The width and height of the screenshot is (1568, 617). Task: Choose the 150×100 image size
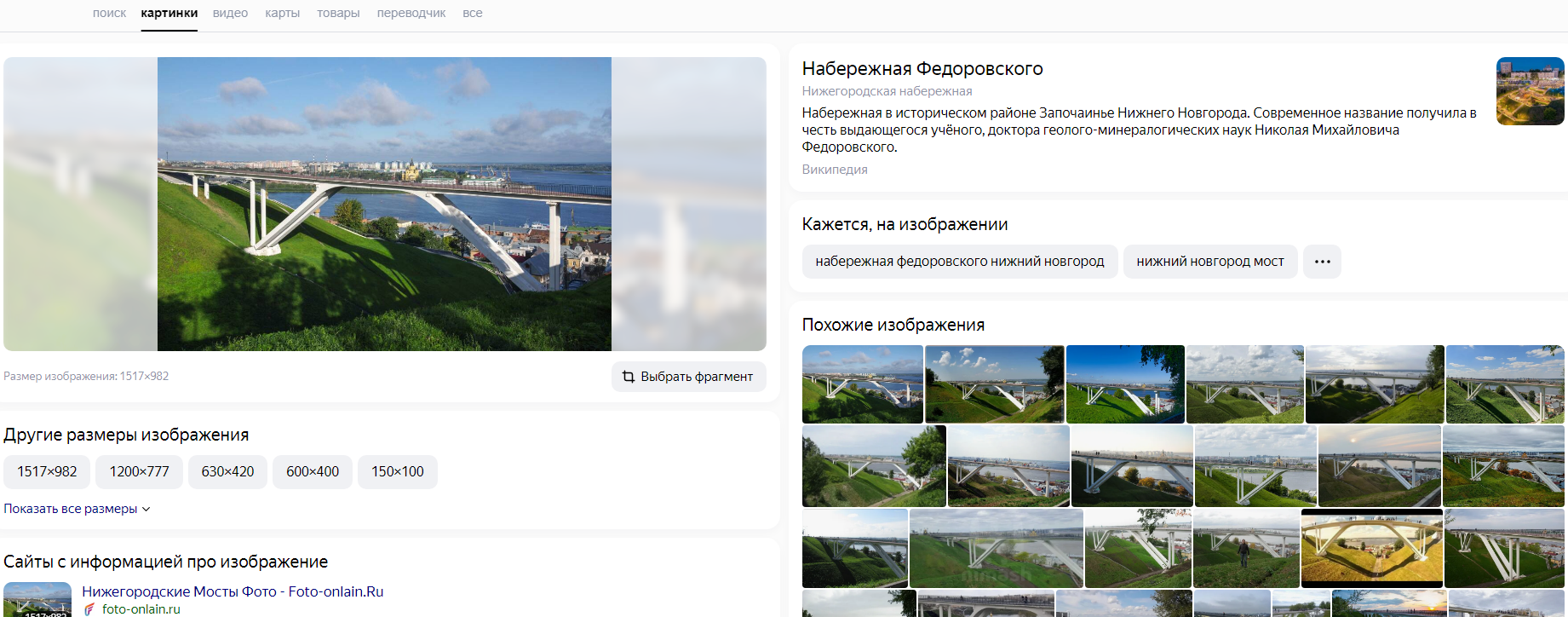coord(398,471)
